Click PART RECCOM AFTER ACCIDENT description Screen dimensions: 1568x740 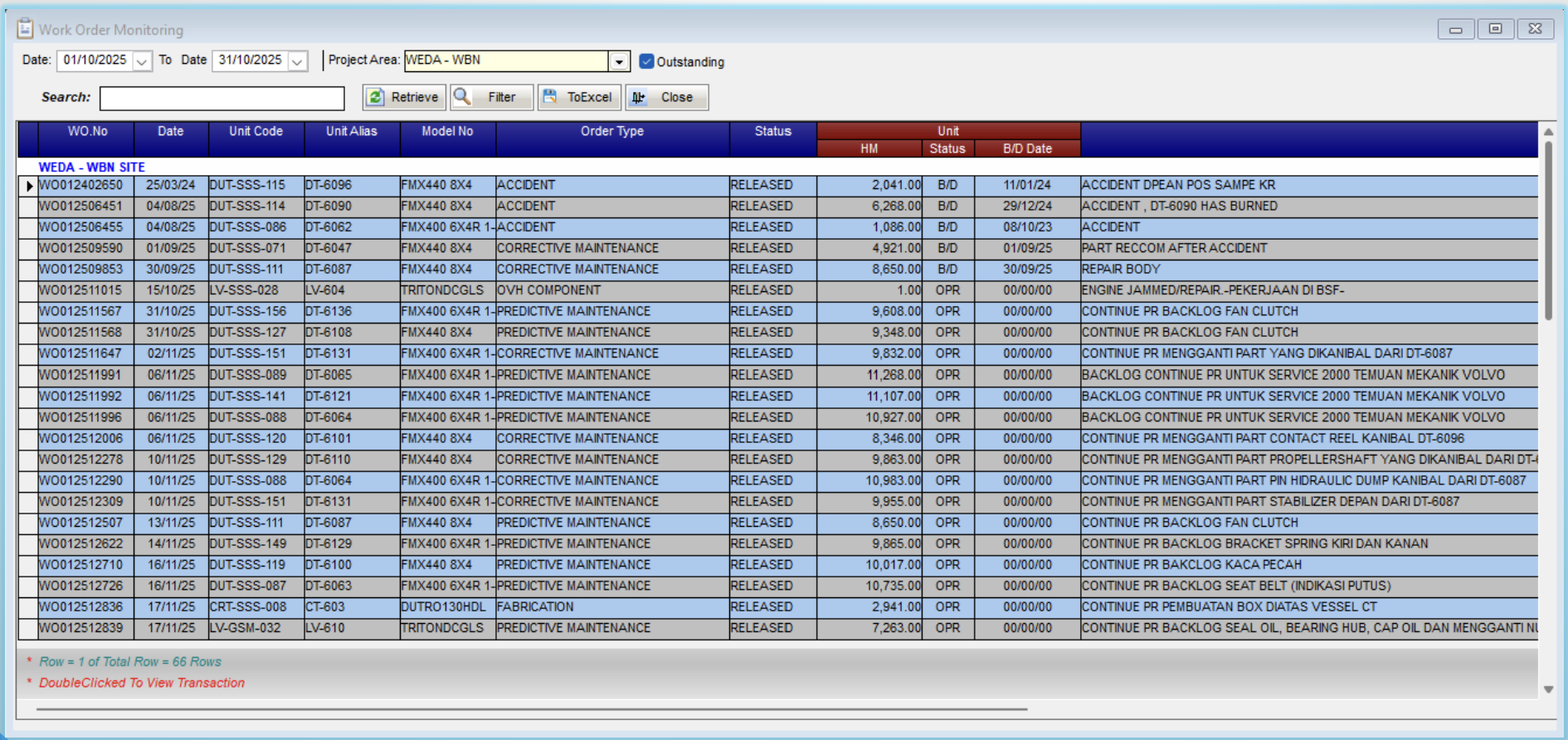1309,248
